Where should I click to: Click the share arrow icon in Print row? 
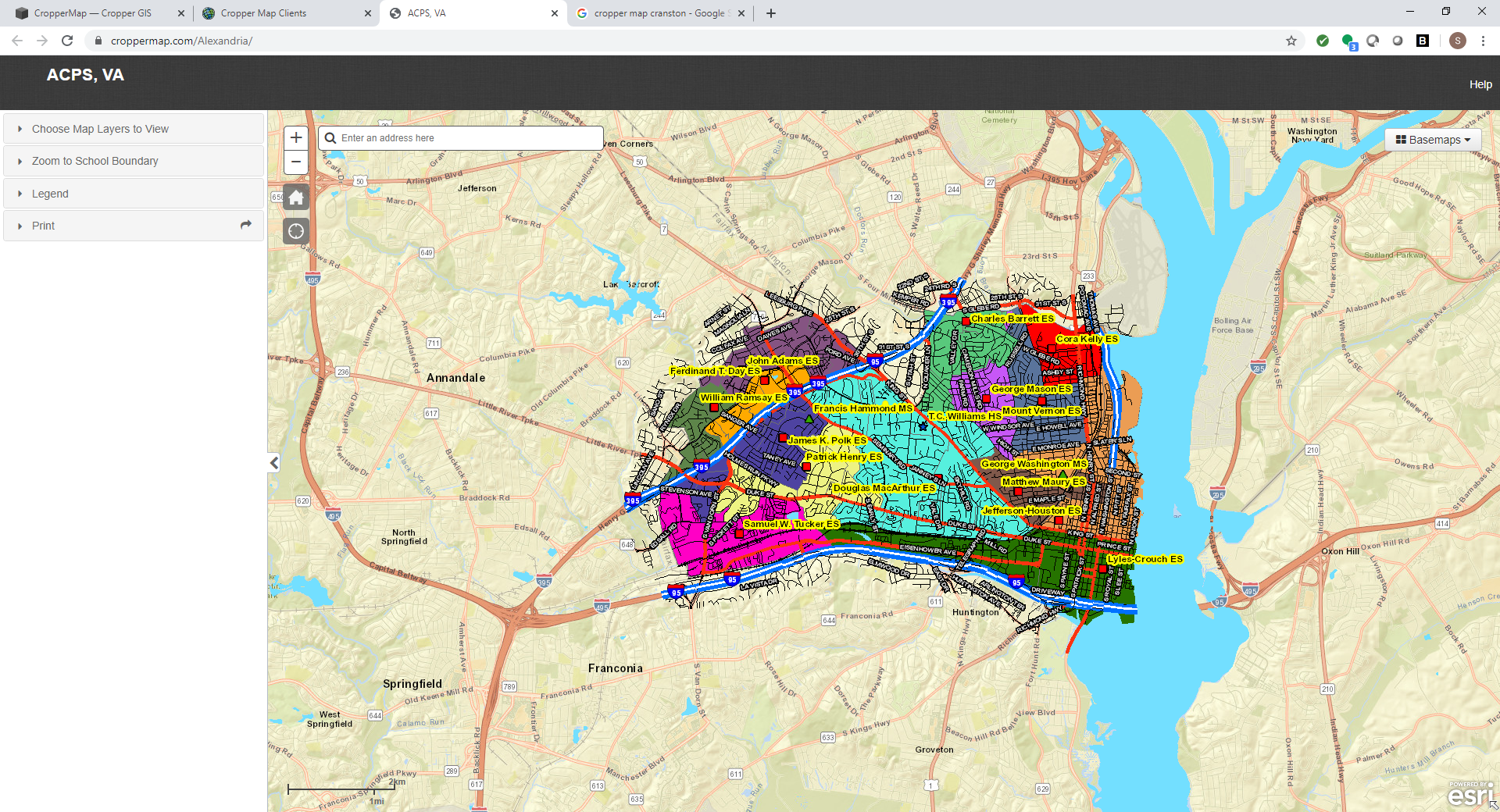246,225
